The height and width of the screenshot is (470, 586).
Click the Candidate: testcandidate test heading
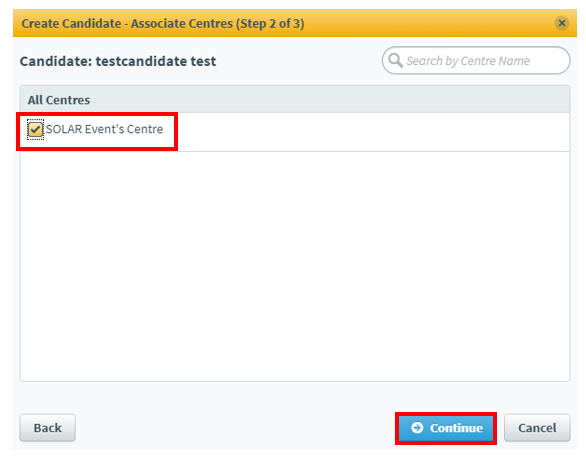pyautogui.click(x=118, y=61)
